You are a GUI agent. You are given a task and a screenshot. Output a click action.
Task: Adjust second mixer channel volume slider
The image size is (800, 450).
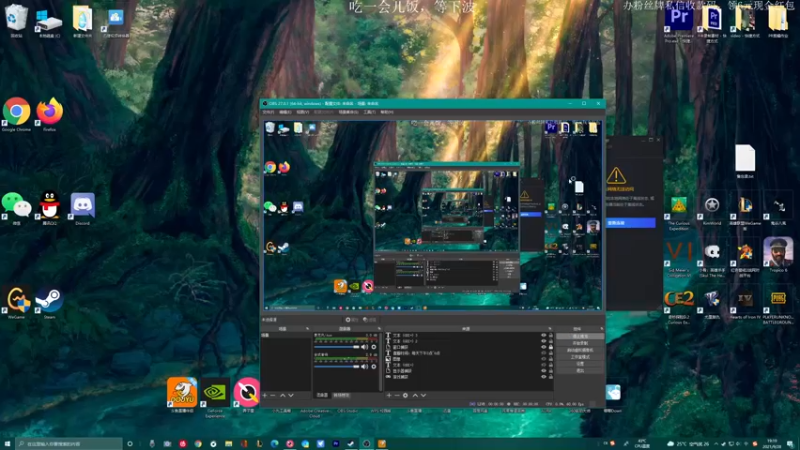(337, 367)
